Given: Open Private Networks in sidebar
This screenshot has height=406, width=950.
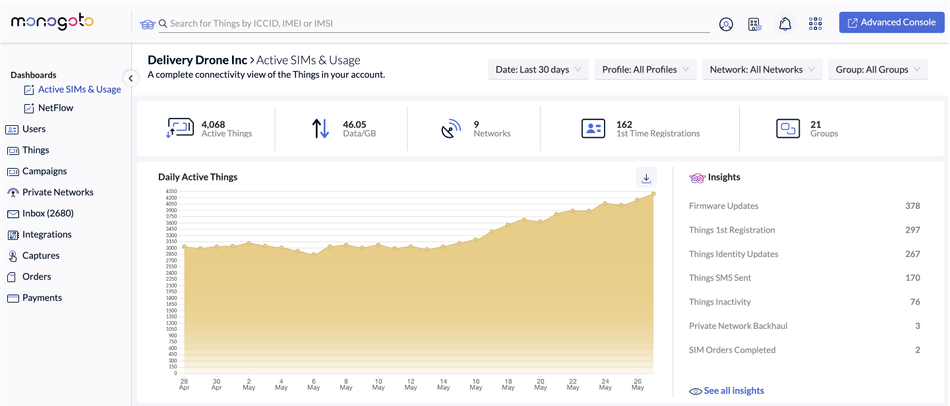Looking at the screenshot, I should [x=58, y=192].
